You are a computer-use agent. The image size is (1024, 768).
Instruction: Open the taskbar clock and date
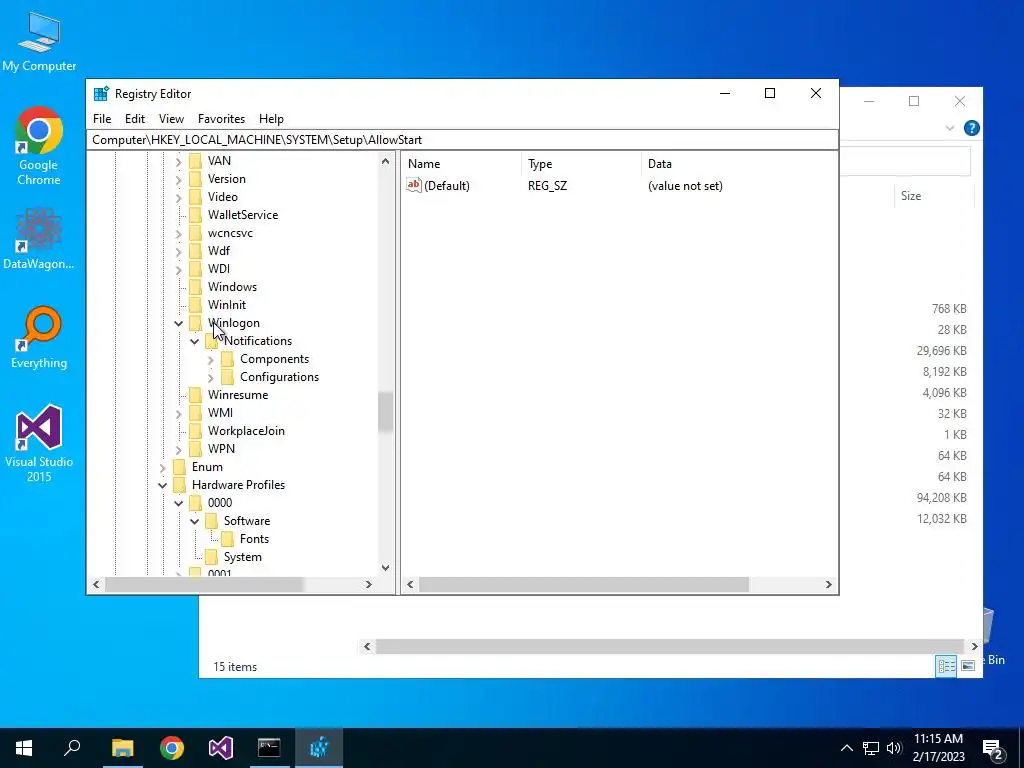[938, 748]
